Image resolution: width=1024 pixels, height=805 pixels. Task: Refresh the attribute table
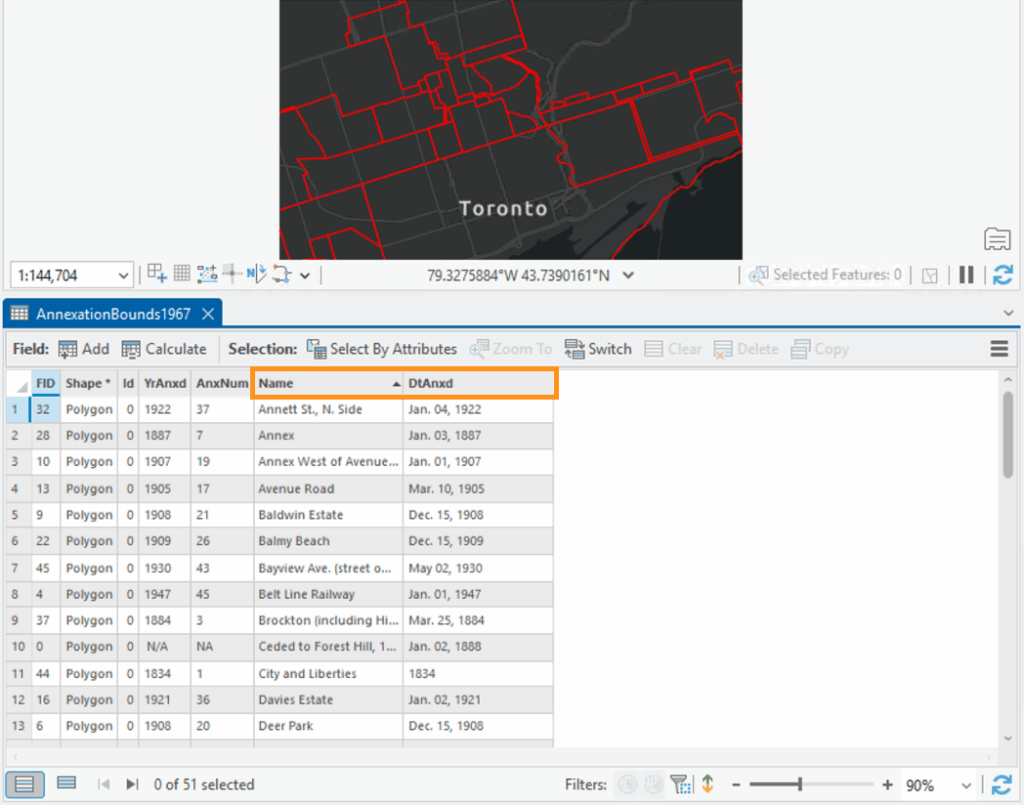click(1001, 785)
